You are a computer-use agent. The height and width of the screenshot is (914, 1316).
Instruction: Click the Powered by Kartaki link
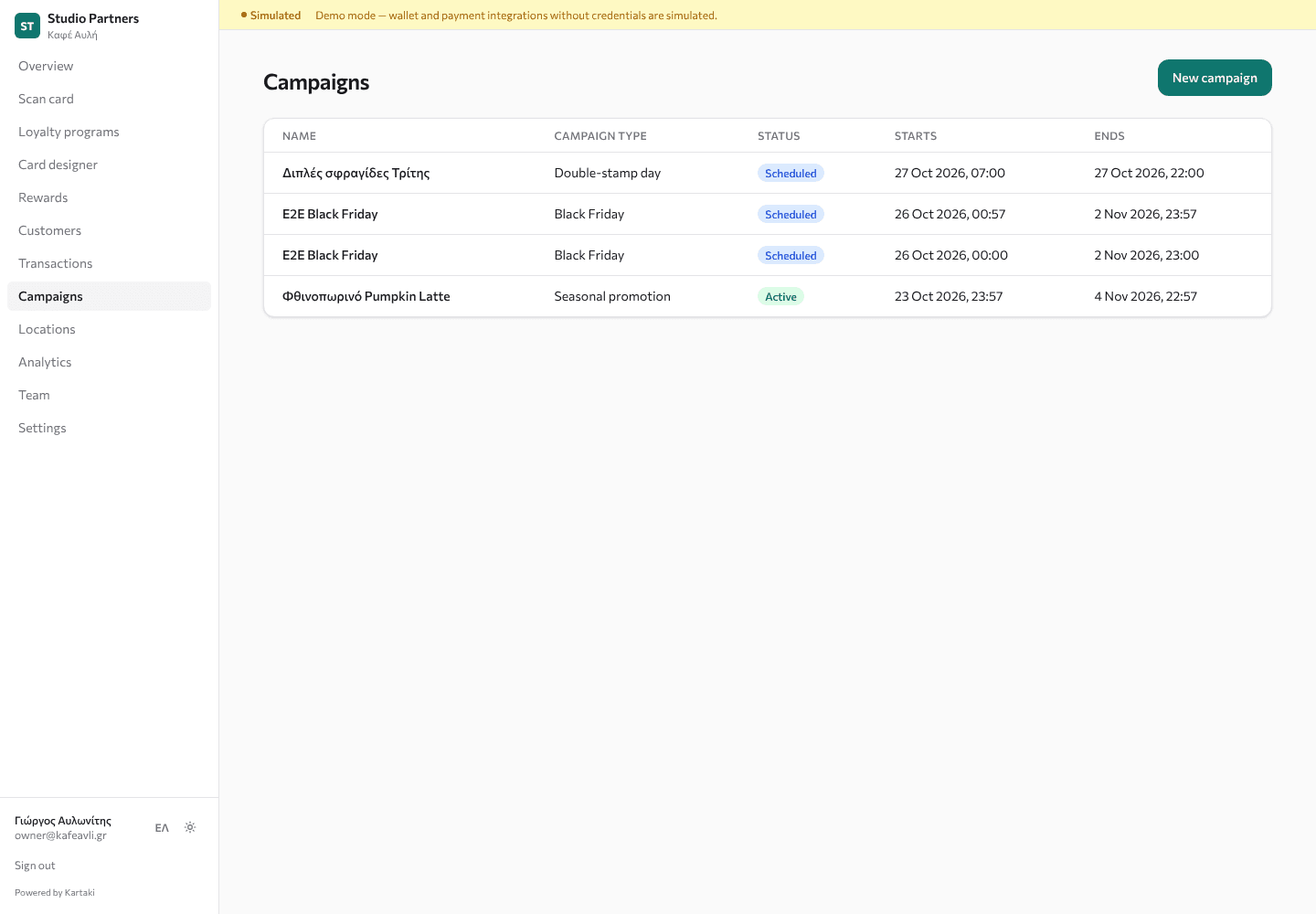click(55, 893)
